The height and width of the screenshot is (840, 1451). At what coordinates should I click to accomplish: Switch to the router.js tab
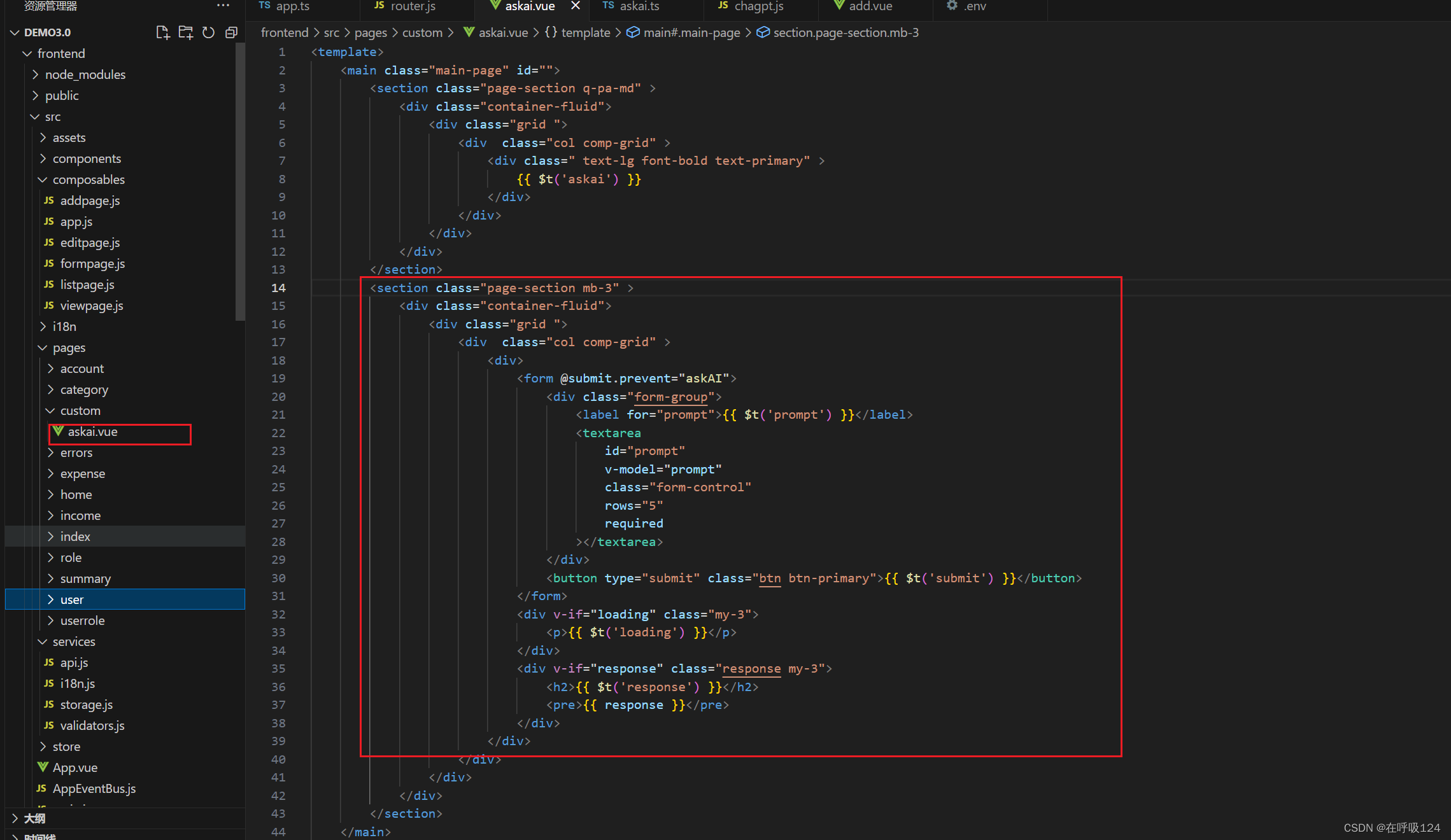point(413,6)
